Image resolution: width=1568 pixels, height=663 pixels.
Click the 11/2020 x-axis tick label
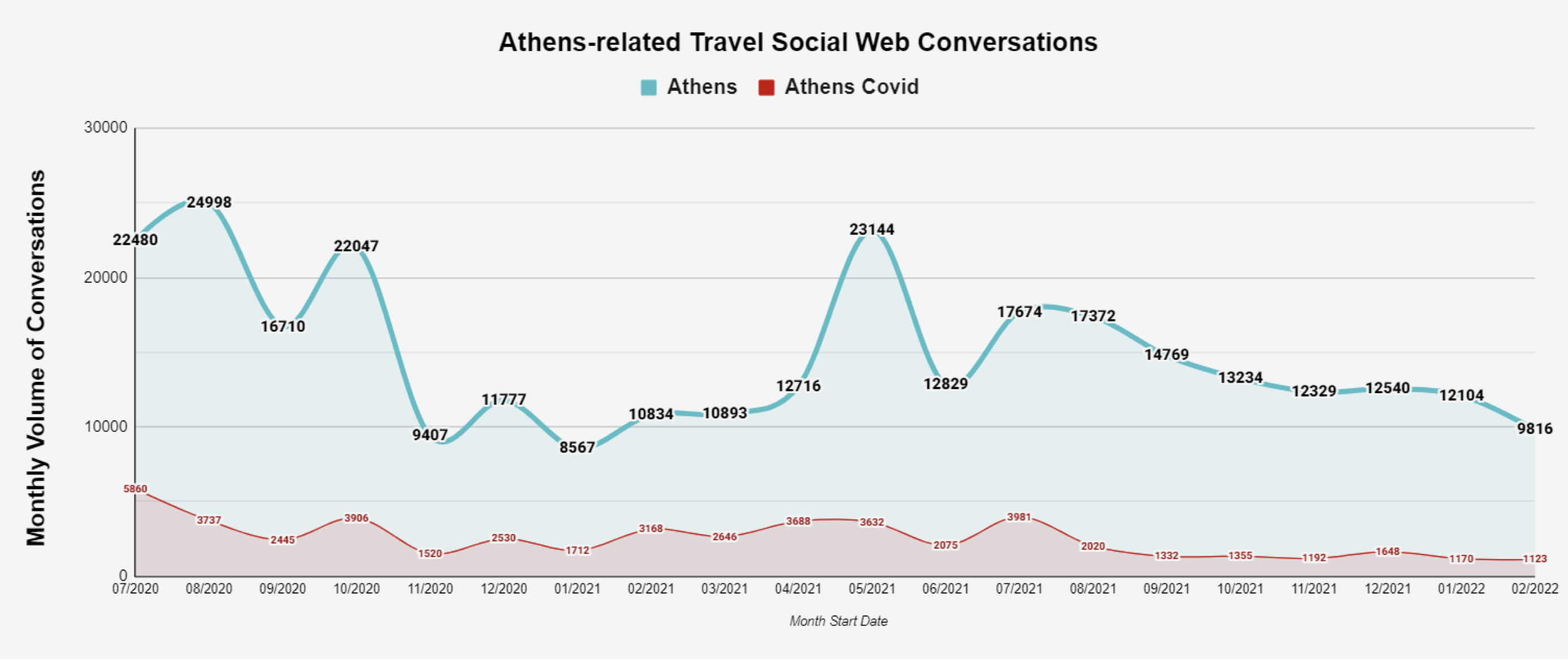point(430,589)
